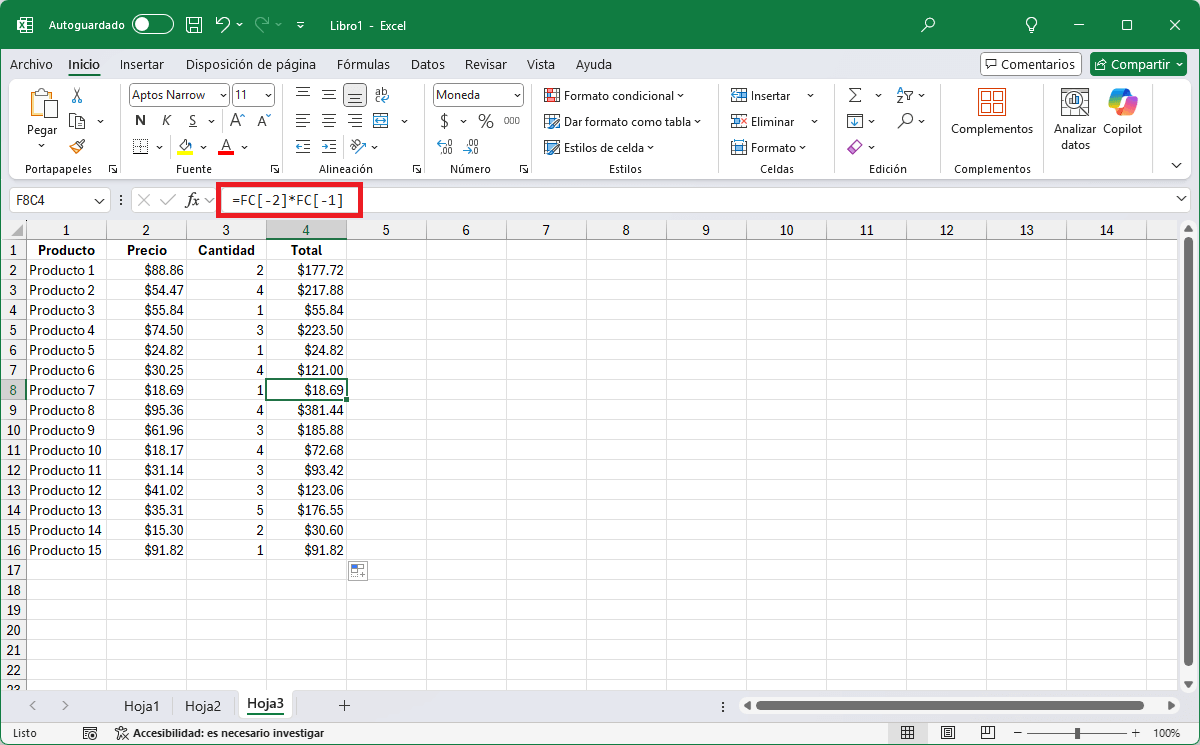
Task: Click the Insert Function fx icon
Action: 193,200
